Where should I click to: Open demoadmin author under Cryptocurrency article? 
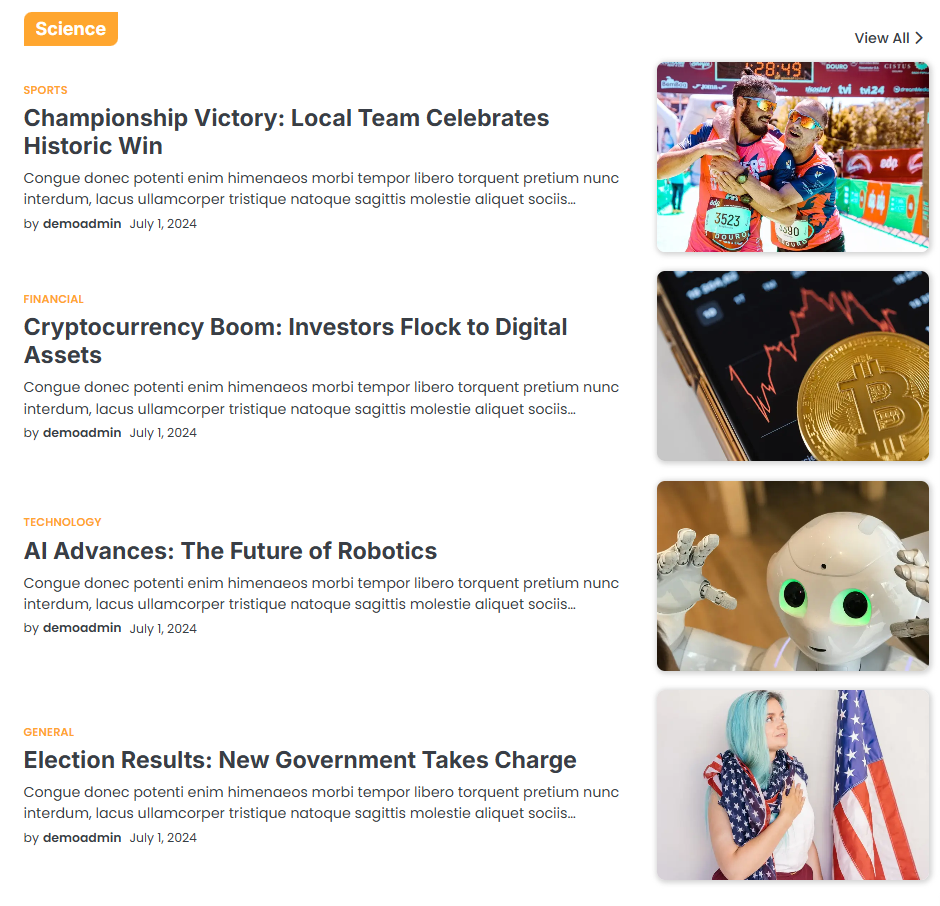point(82,433)
